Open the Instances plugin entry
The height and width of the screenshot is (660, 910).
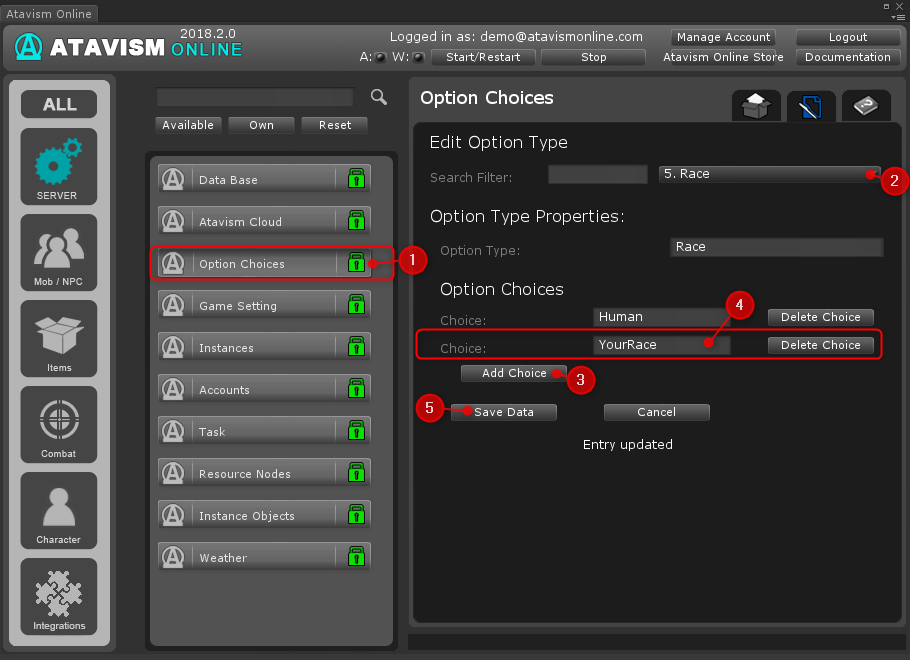click(264, 348)
